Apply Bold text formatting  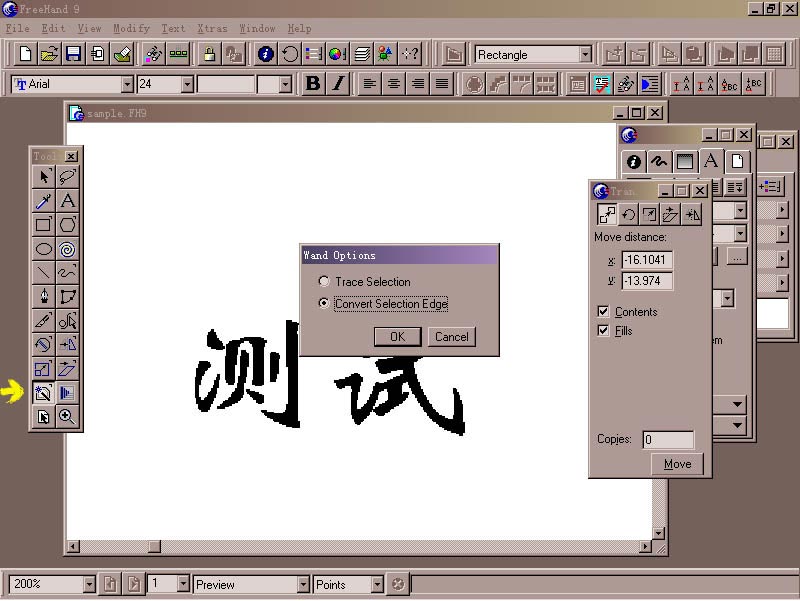click(313, 84)
